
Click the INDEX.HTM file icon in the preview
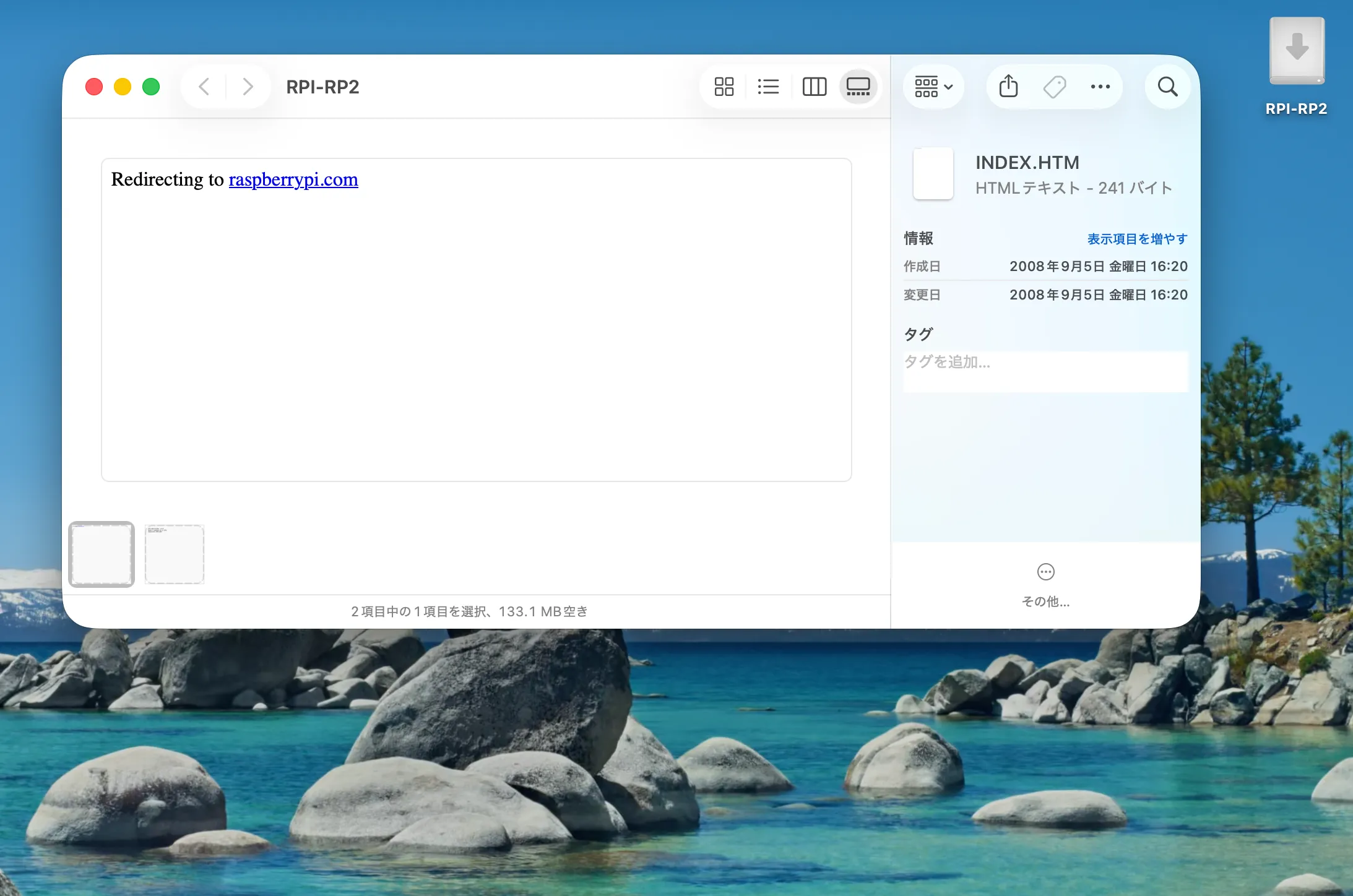click(x=933, y=173)
